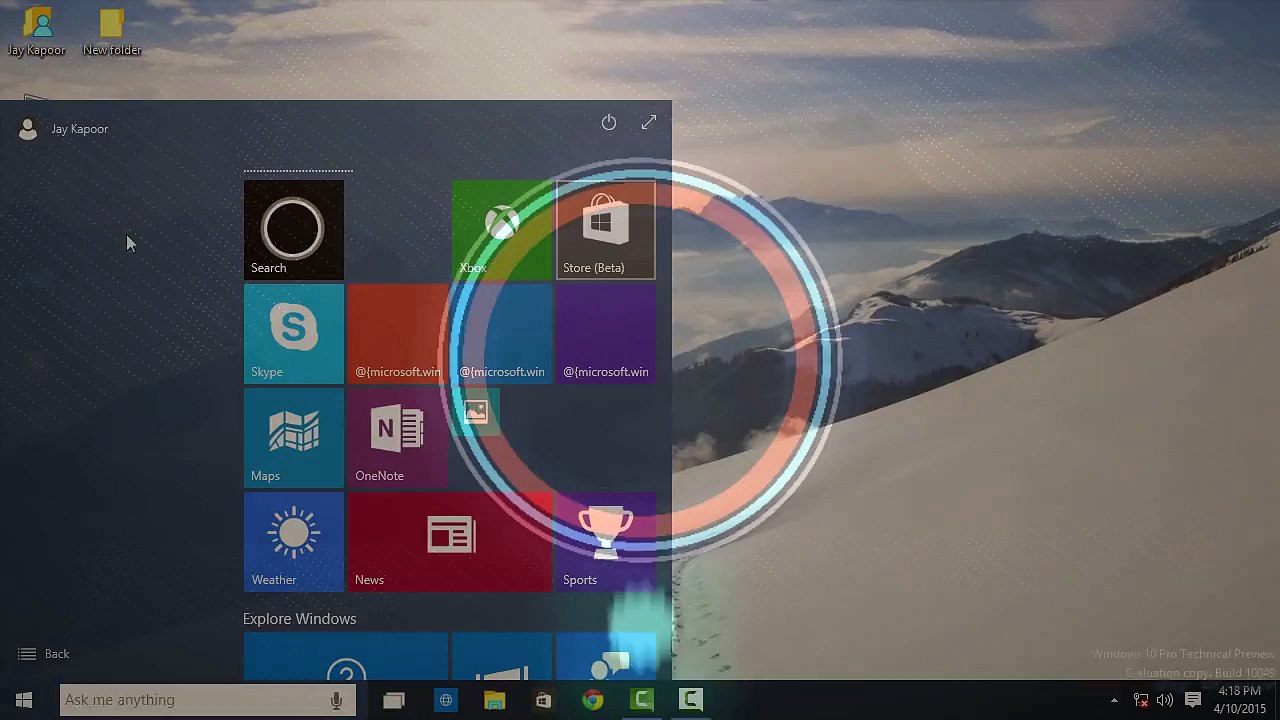Viewport: 1280px width, 720px height.
Task: Click the Windows Start button
Action: click(24, 700)
